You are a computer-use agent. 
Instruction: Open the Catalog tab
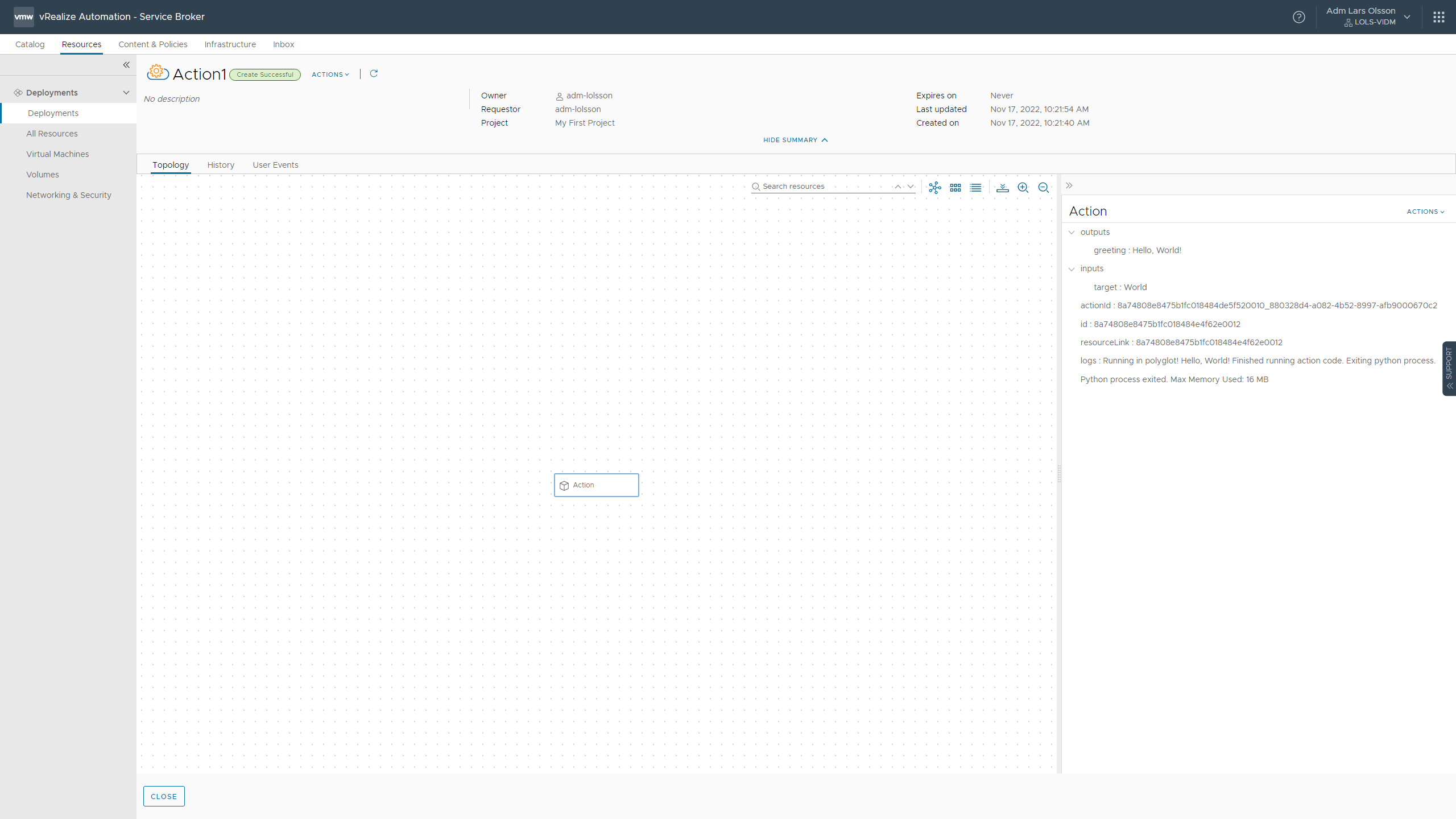pyautogui.click(x=30, y=44)
